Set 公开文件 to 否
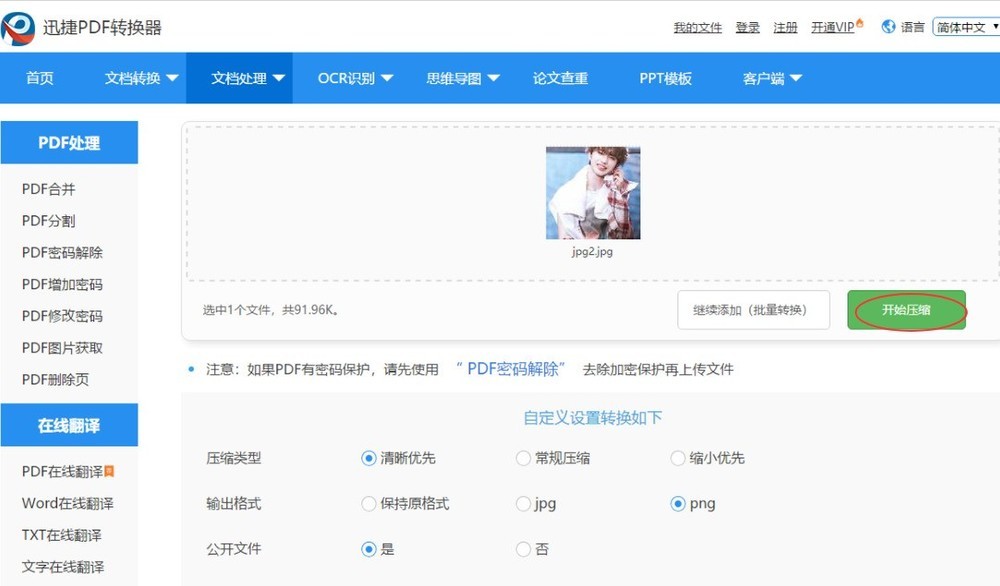The height and width of the screenshot is (586, 1000). point(523,549)
